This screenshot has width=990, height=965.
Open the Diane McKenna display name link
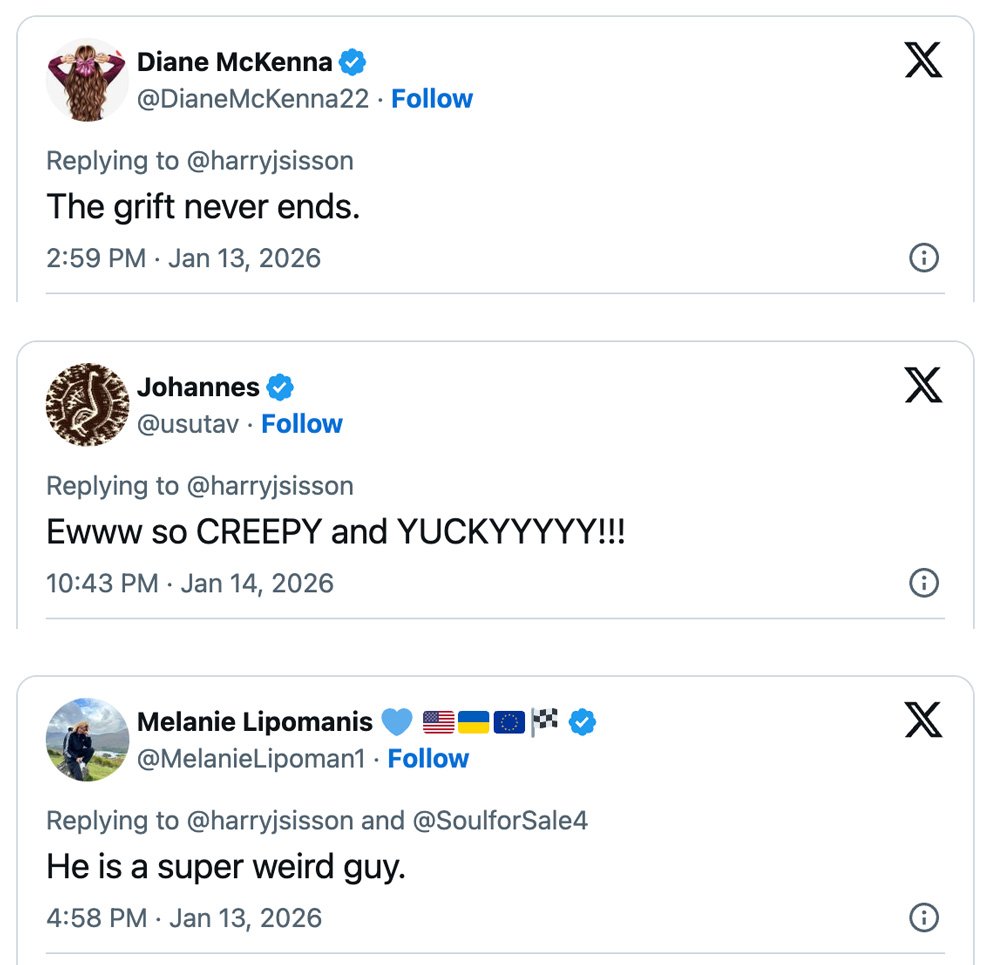click(234, 62)
